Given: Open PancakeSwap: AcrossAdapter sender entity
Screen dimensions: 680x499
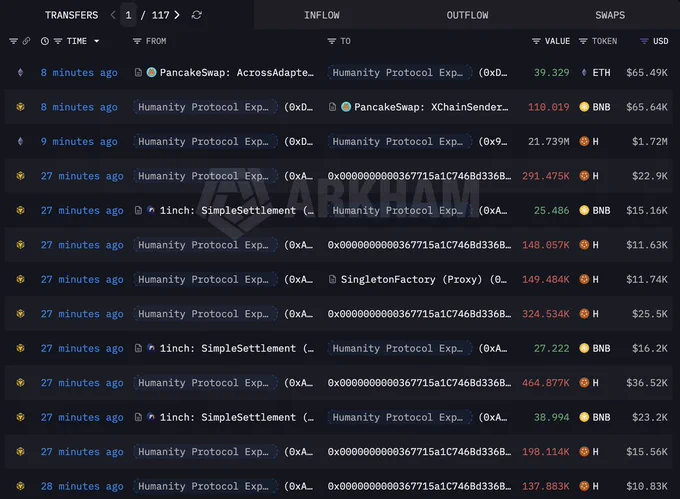Looking at the screenshot, I should pos(236,72).
